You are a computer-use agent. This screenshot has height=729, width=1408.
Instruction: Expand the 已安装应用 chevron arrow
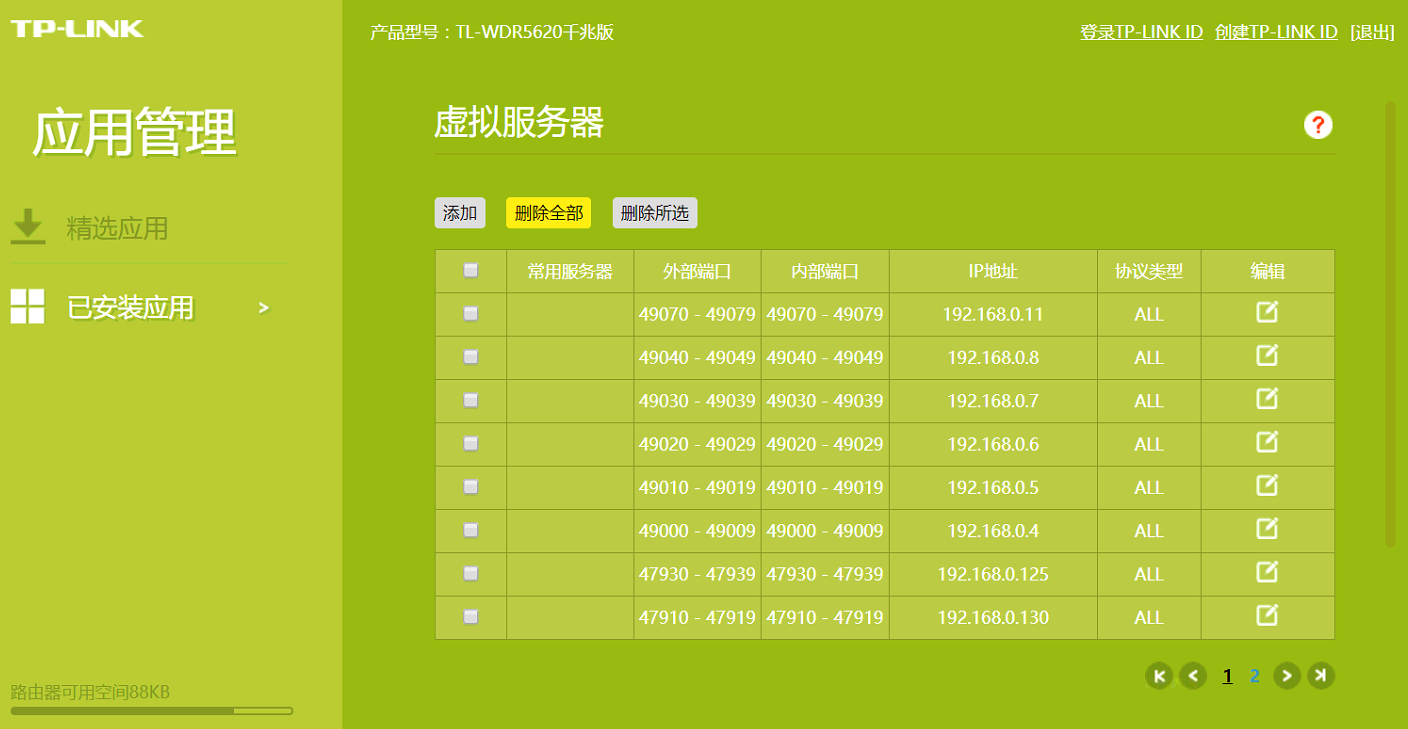(x=264, y=308)
